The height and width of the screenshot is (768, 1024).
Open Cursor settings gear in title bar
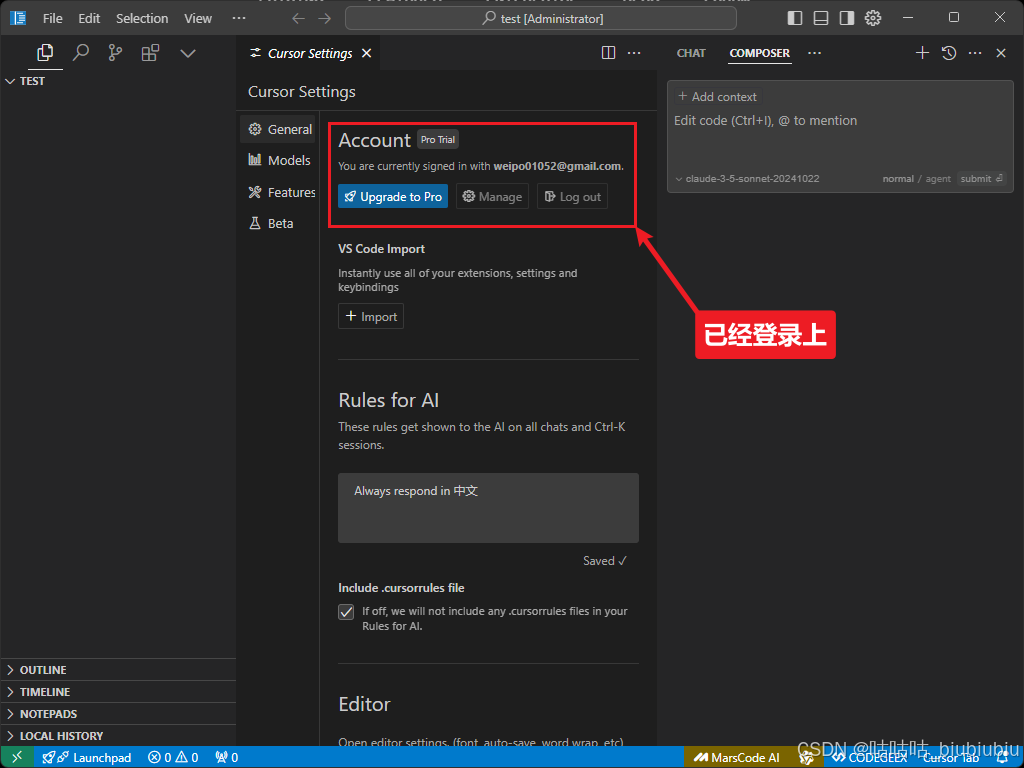[873, 18]
